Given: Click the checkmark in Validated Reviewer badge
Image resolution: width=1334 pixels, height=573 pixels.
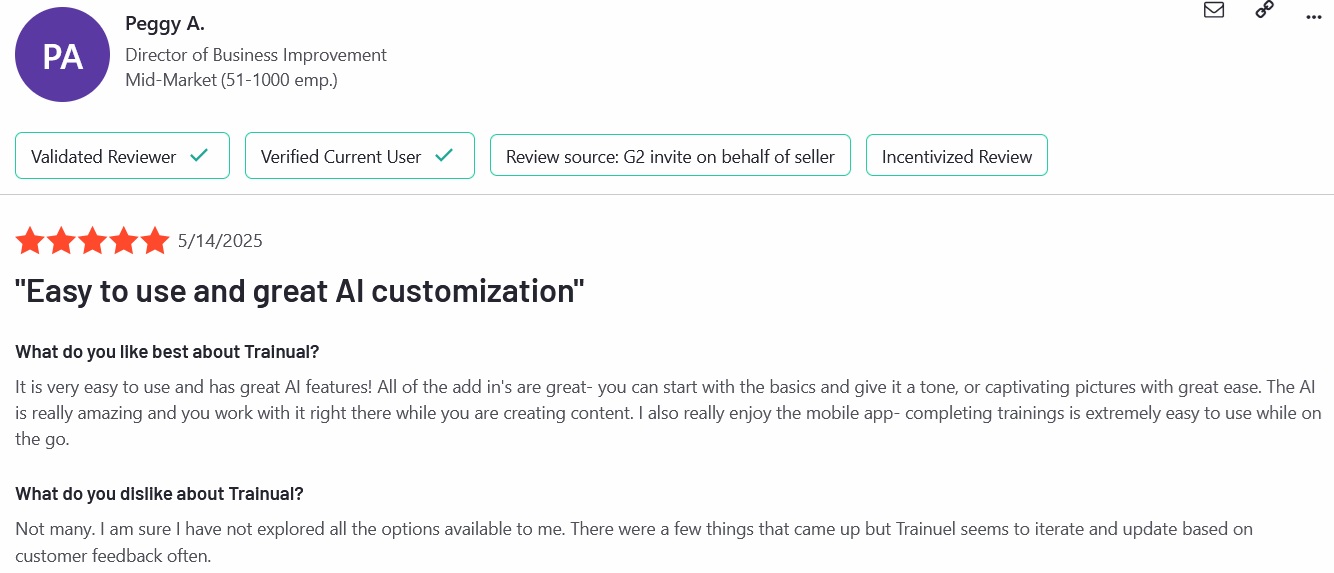Looking at the screenshot, I should coord(199,156).
